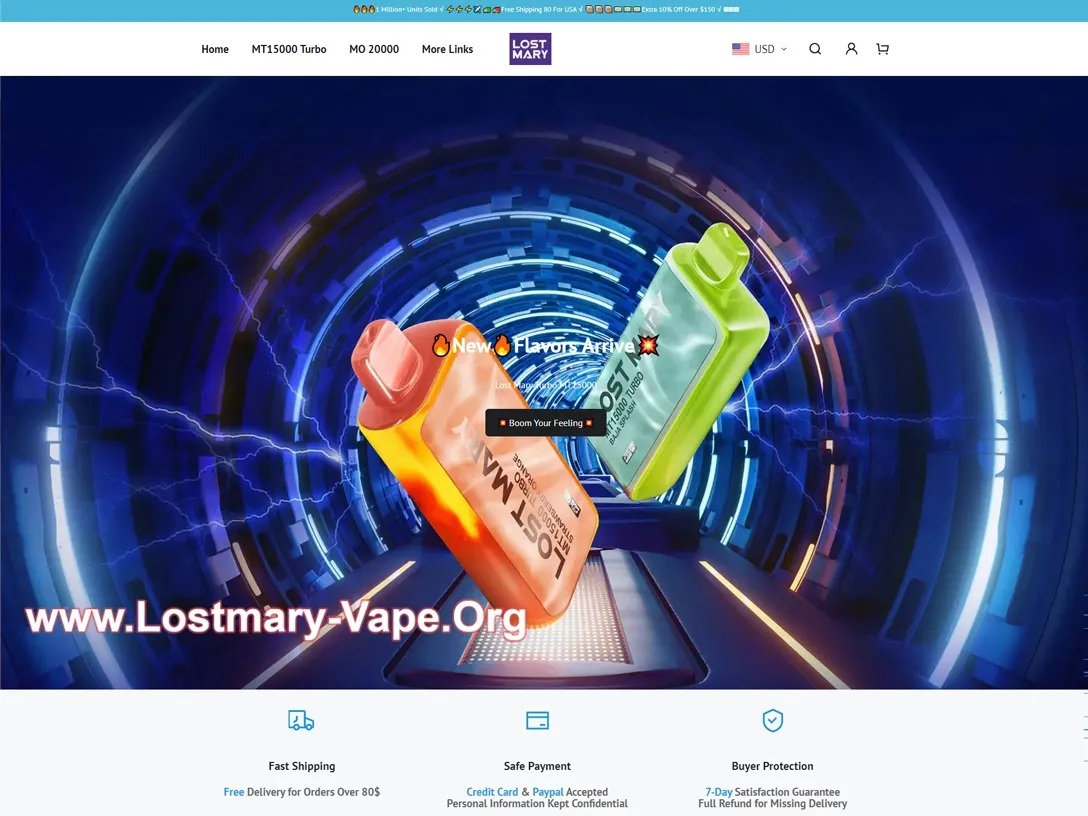
Task: Click the Safe Payment card icon
Action: pos(537,720)
